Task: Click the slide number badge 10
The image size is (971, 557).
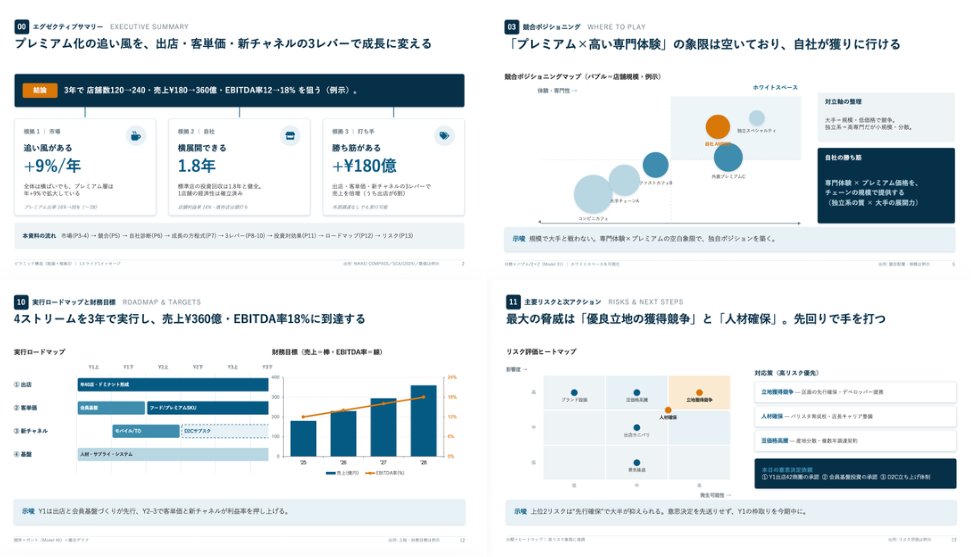Action: (x=21, y=302)
